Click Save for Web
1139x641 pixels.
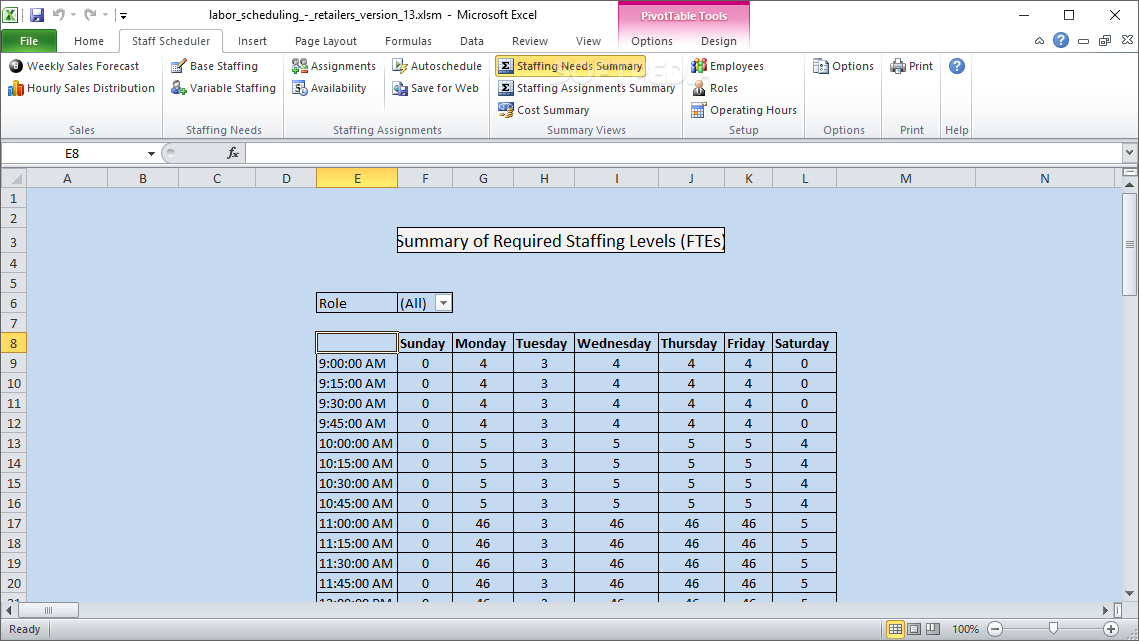coord(436,88)
